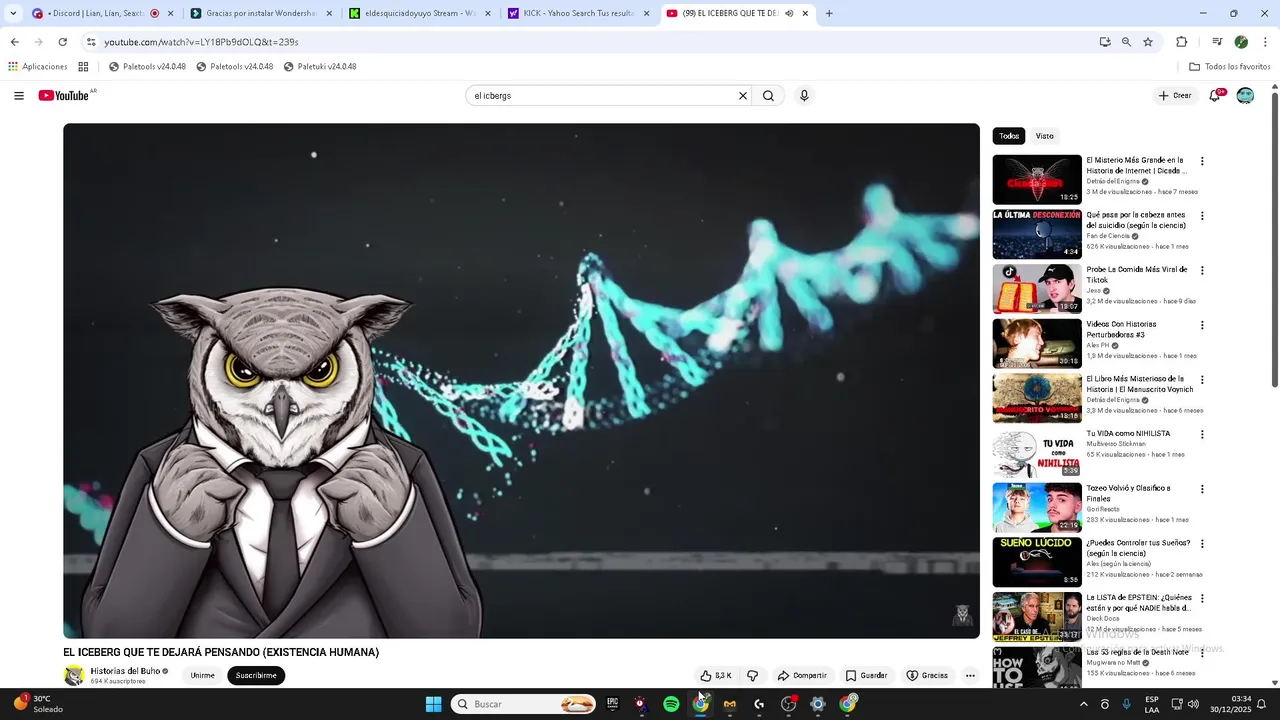View site information icon beside URL
The height and width of the screenshot is (720, 1280).
(91, 42)
